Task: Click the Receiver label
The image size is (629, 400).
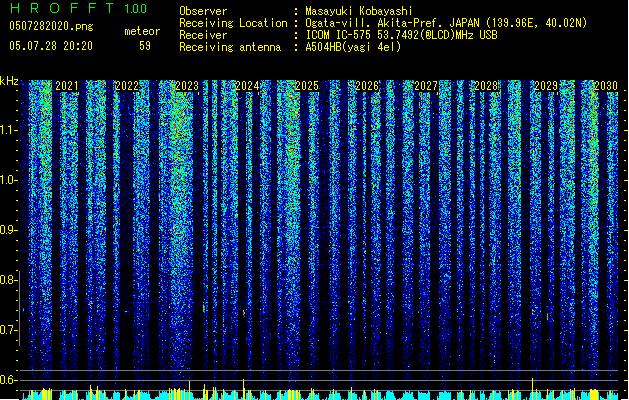Action: 203,35
